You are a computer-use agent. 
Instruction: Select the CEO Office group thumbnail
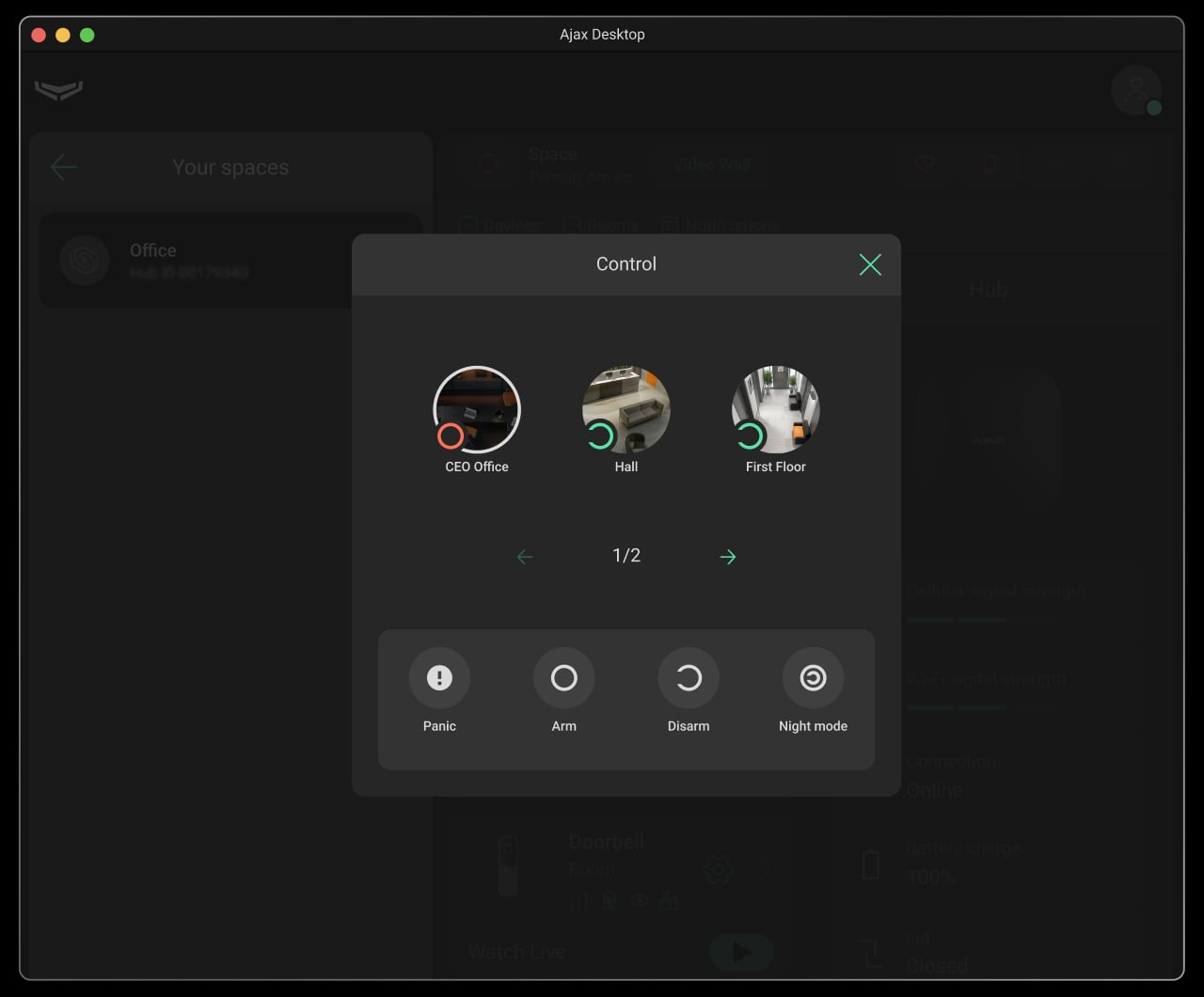coord(477,410)
